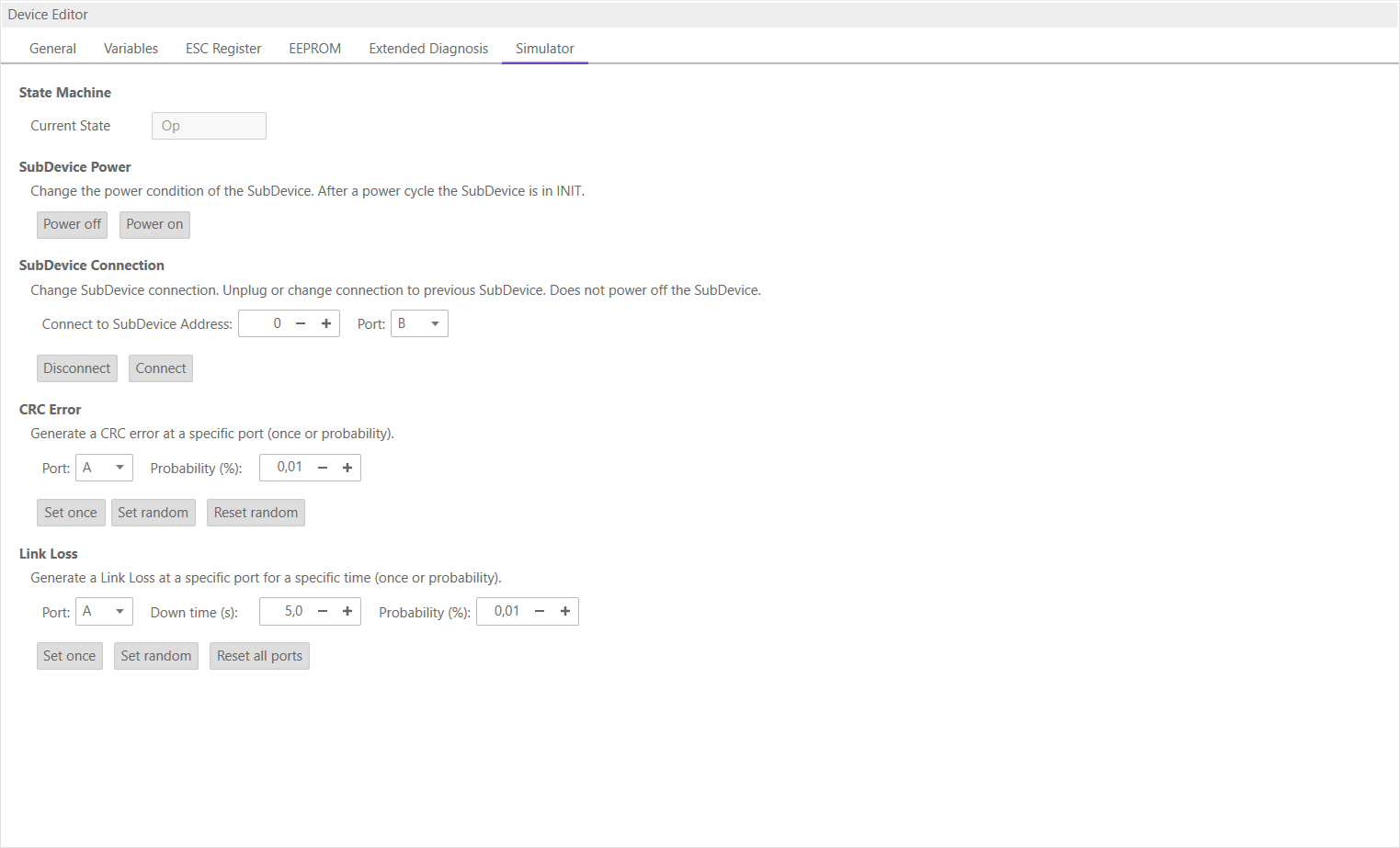Increase Link Loss probability with plus icon
Image resolution: width=1400 pixels, height=848 pixels.
click(x=565, y=611)
